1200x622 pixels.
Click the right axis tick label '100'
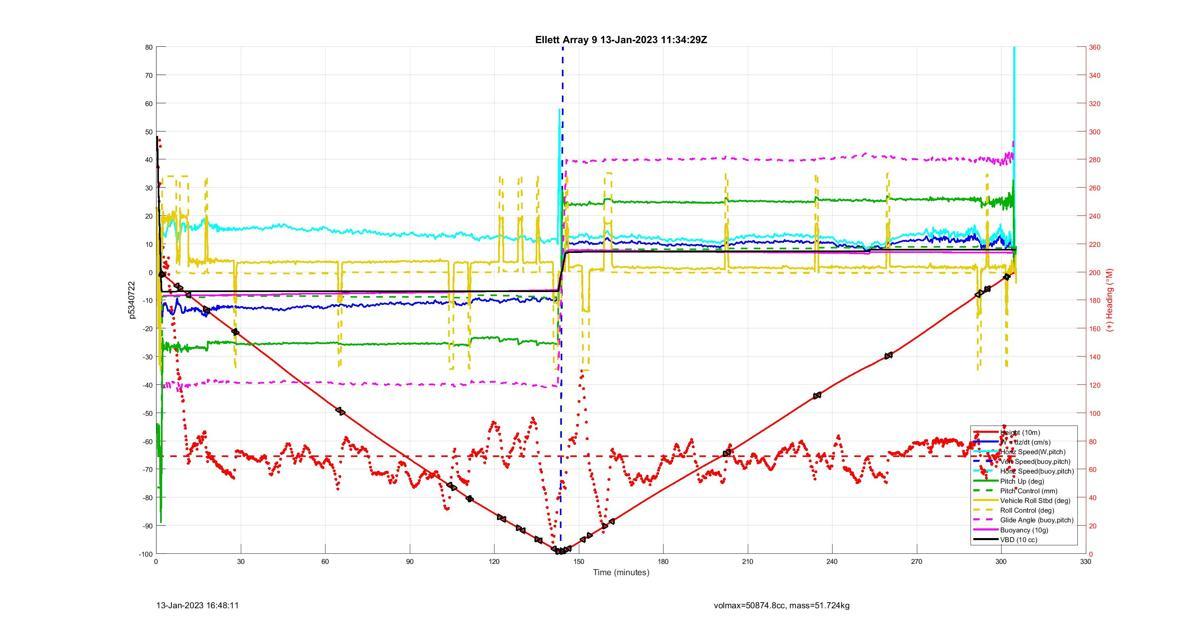(1095, 413)
